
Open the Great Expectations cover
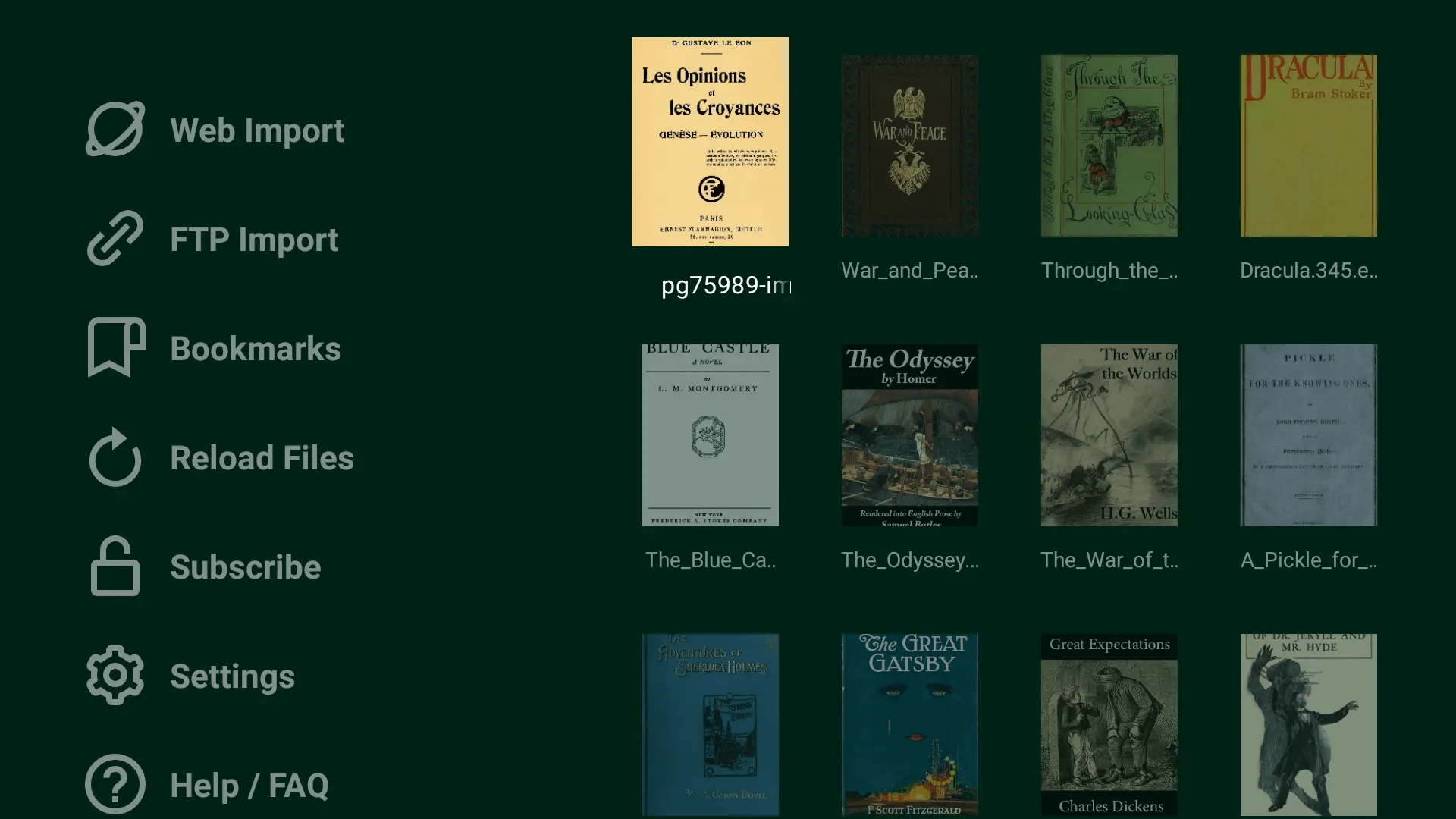click(x=1109, y=725)
